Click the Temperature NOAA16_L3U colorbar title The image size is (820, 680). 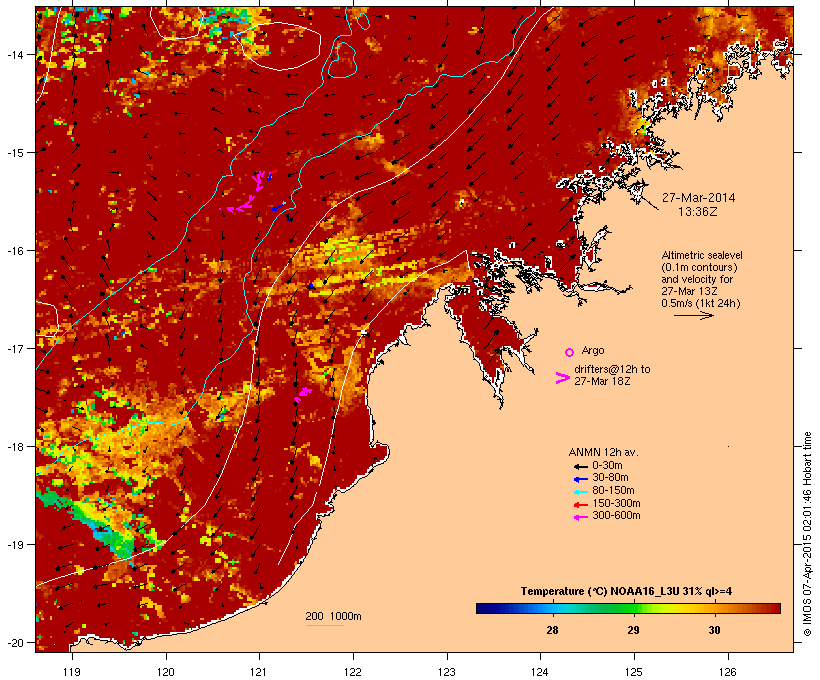(x=626, y=592)
